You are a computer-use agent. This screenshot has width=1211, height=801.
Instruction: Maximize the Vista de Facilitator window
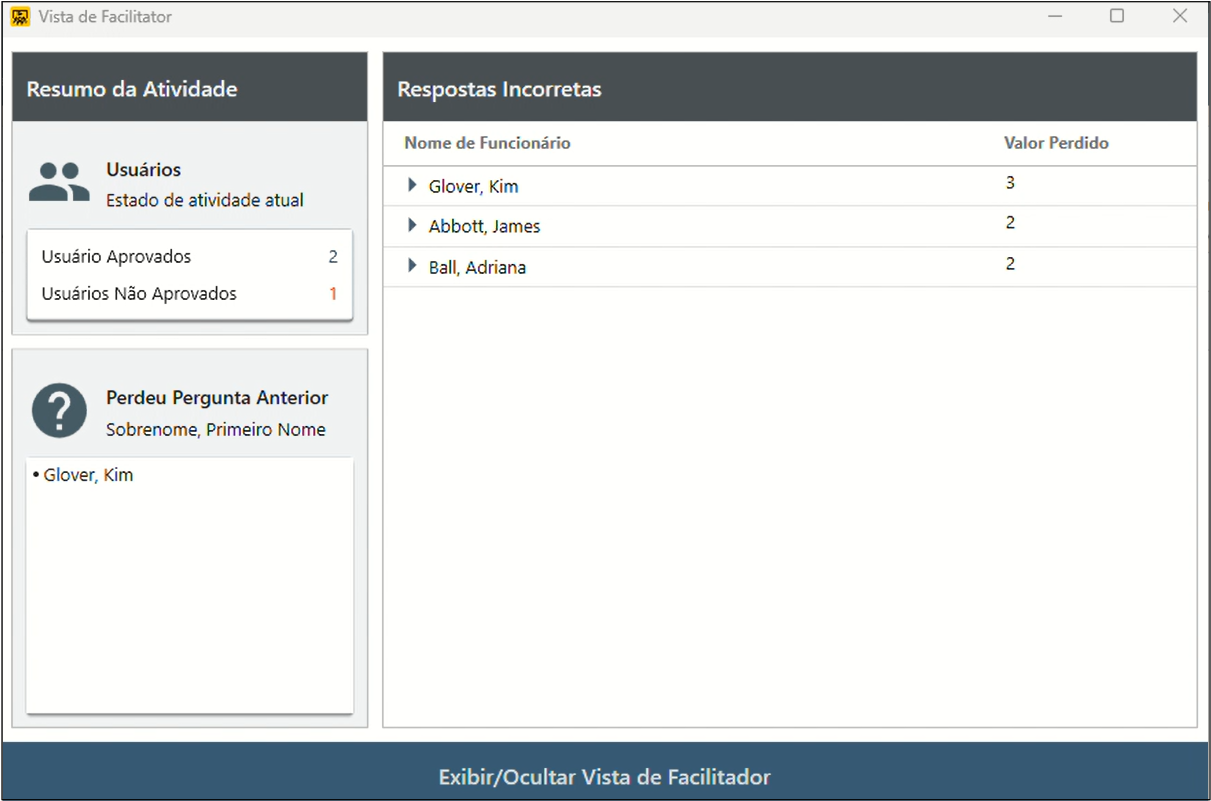tap(1117, 16)
